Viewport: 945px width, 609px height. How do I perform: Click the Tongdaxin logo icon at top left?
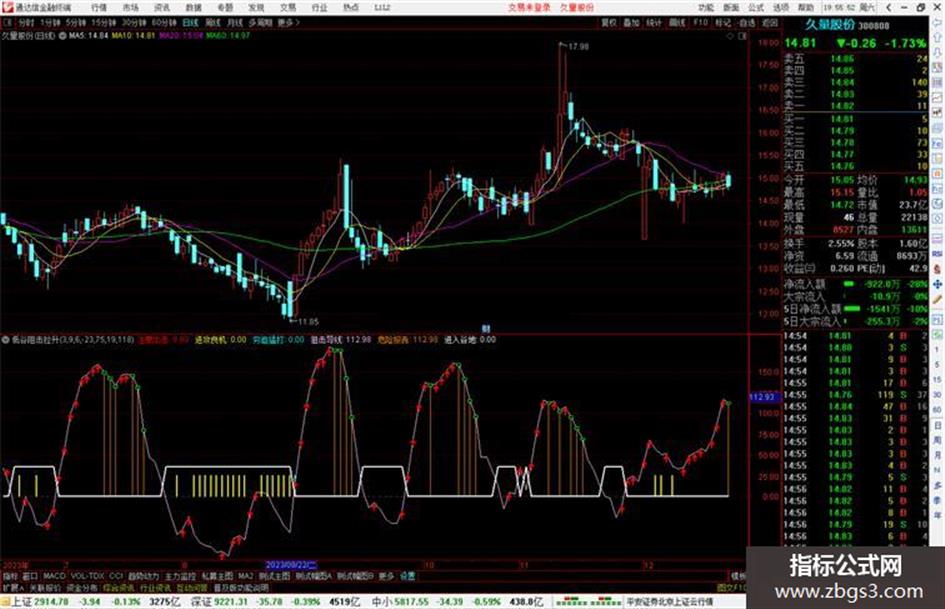coord(7,8)
